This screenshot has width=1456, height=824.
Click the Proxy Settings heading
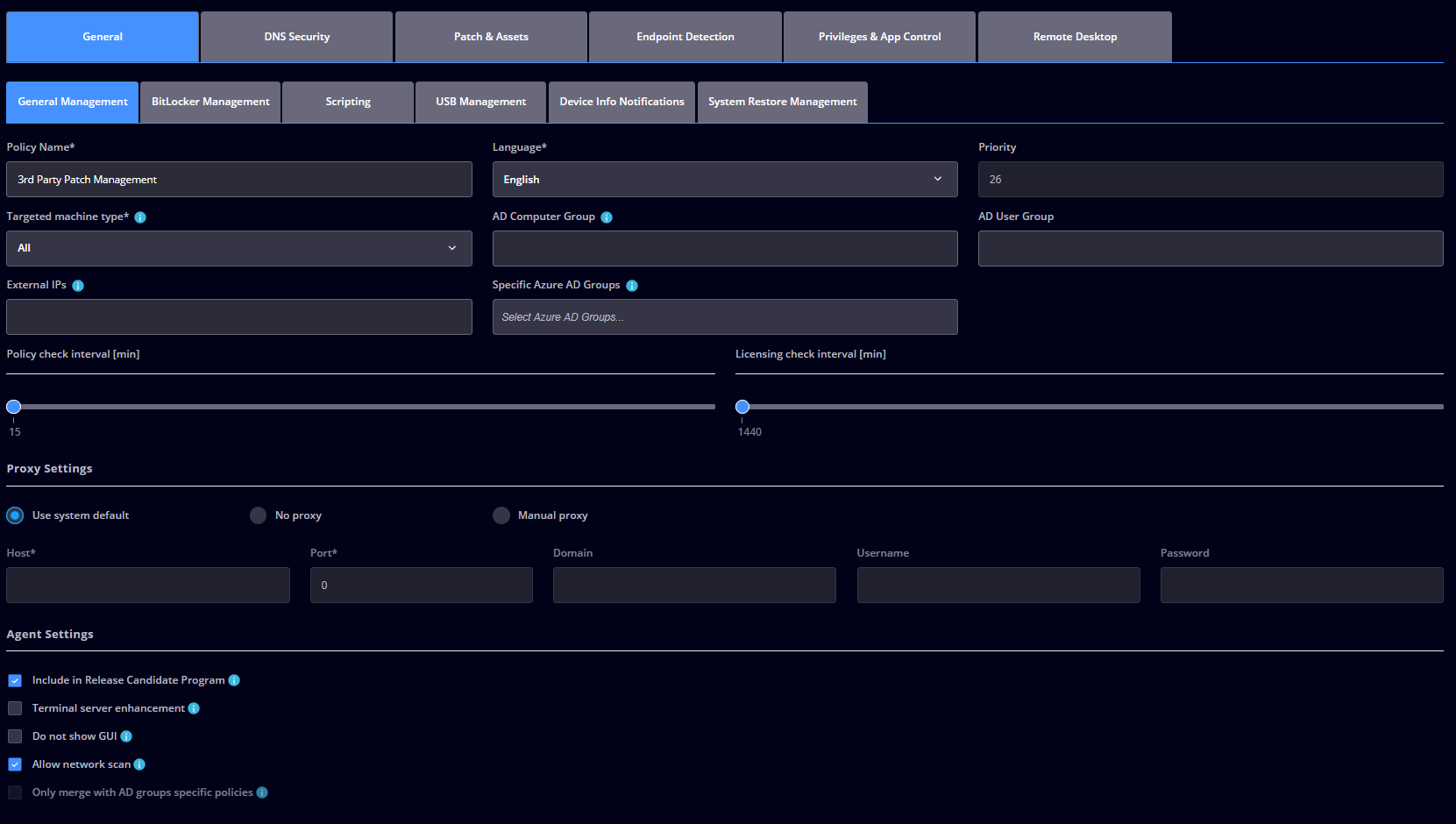point(49,469)
